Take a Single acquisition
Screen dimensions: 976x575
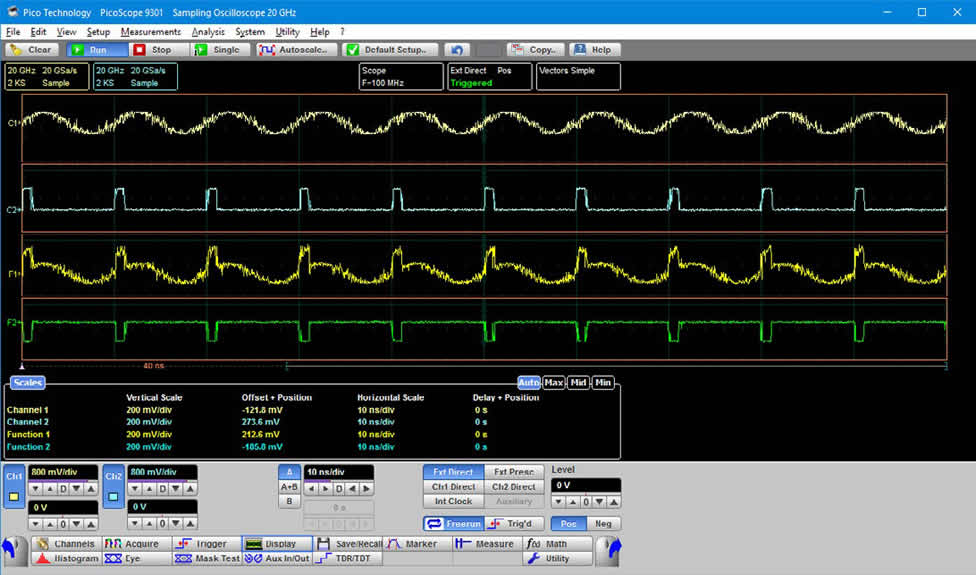point(222,50)
